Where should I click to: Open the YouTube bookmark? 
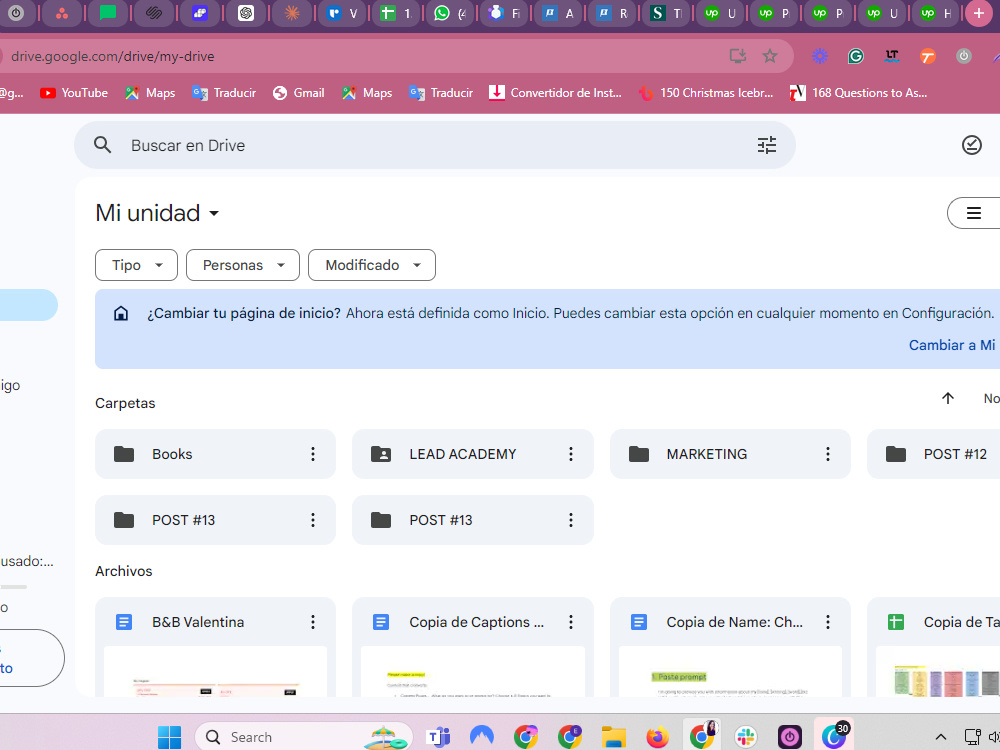[x=74, y=93]
